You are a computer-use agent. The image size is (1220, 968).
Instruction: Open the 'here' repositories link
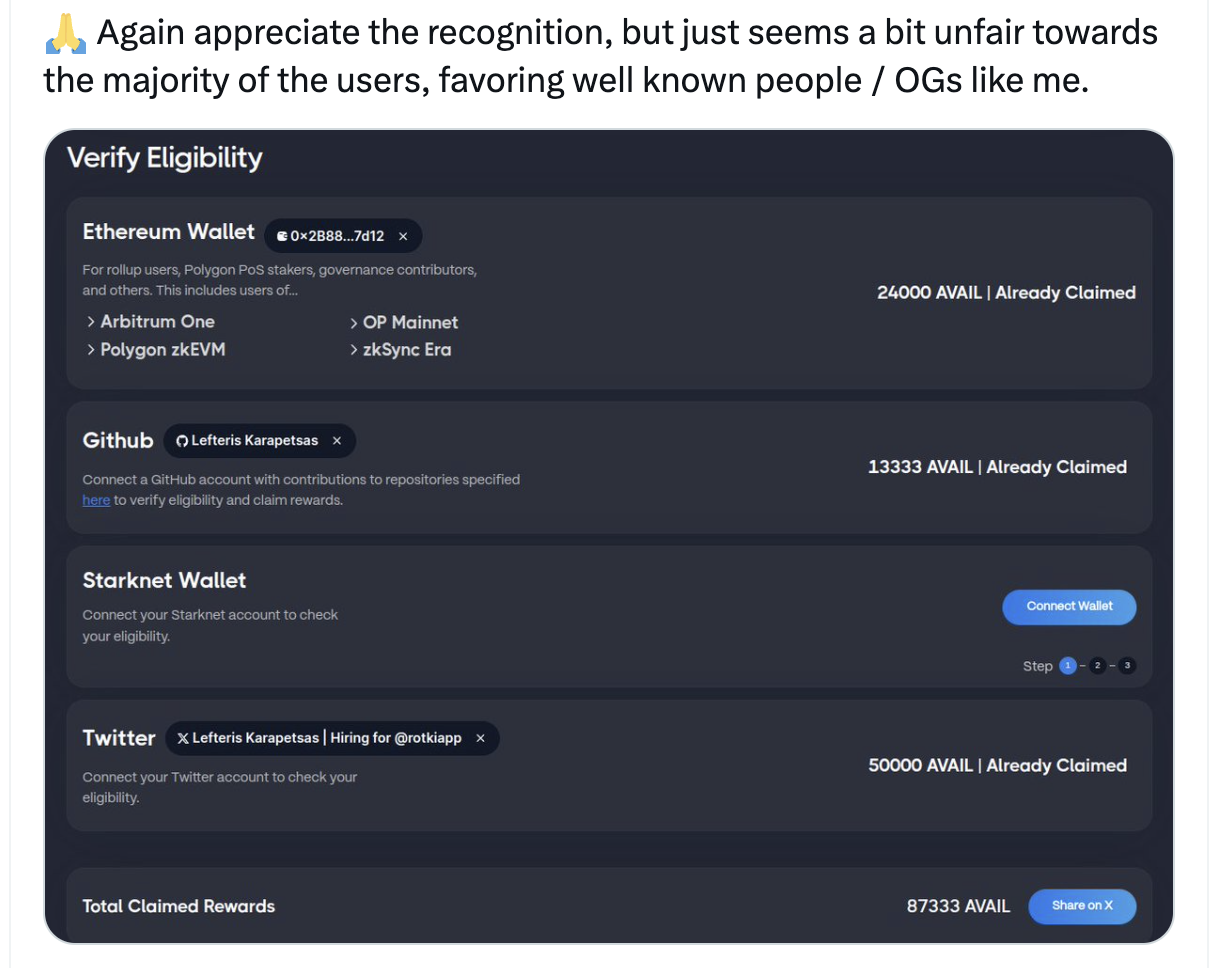click(96, 500)
